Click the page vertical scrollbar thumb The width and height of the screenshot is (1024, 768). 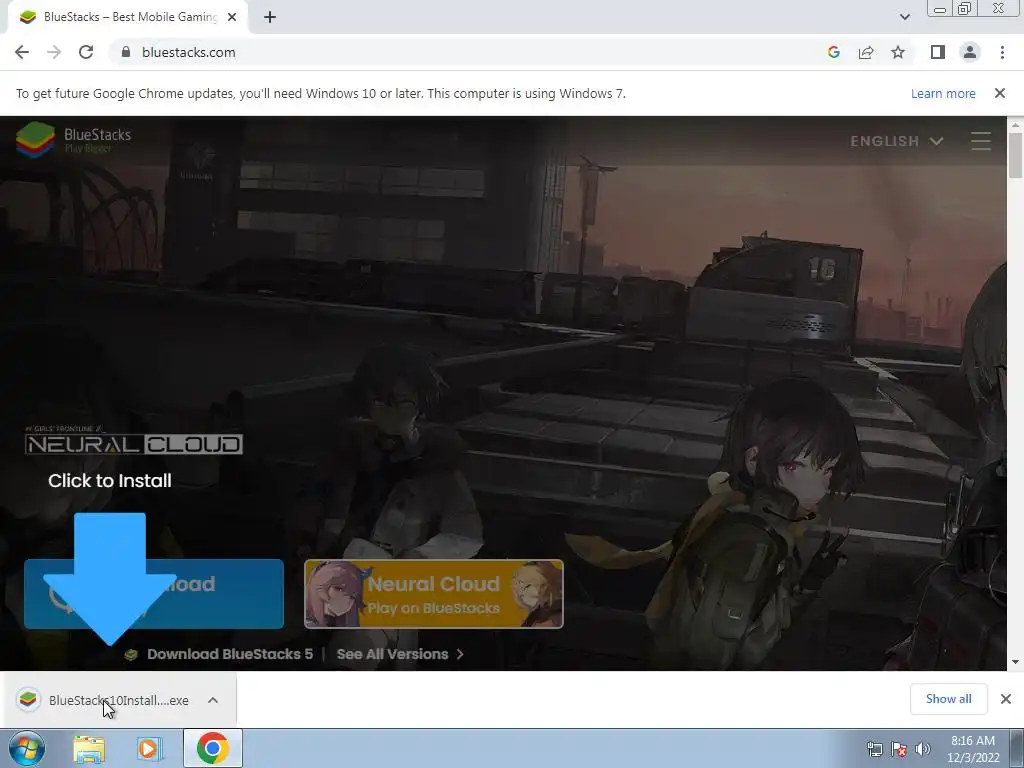point(1015,155)
